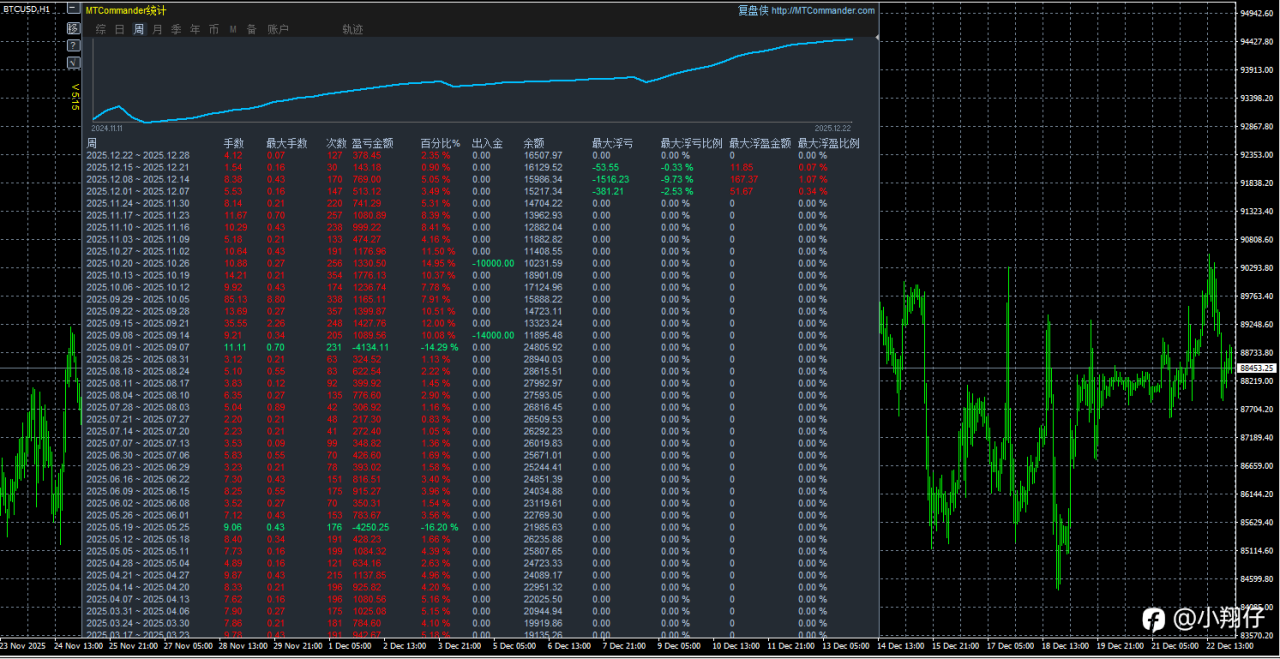1280x659 pixels.
Task: Select the M tab
Action: [233, 30]
